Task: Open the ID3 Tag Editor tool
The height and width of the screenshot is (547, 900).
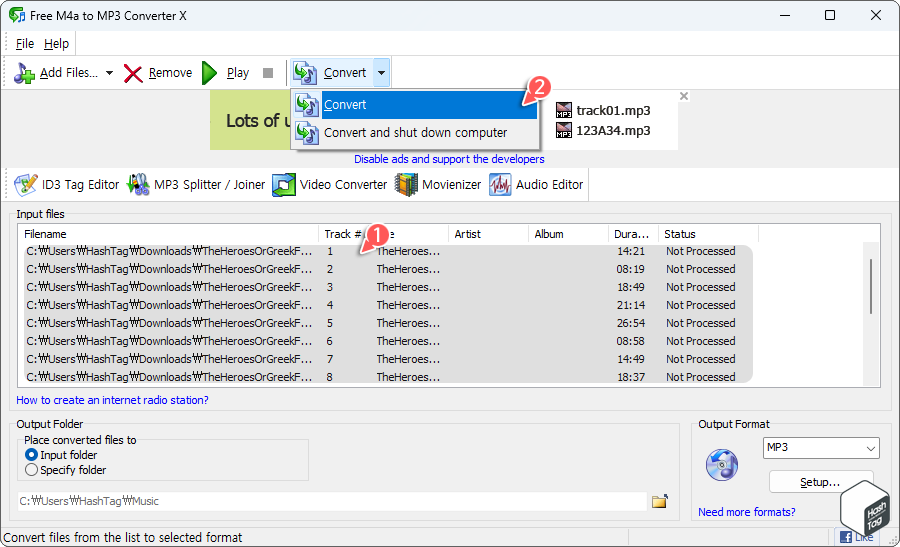Action: tap(67, 185)
